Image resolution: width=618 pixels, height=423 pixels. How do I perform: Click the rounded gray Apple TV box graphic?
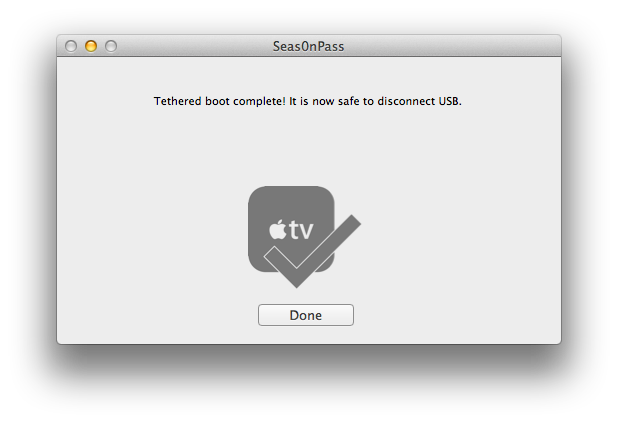pos(291,229)
